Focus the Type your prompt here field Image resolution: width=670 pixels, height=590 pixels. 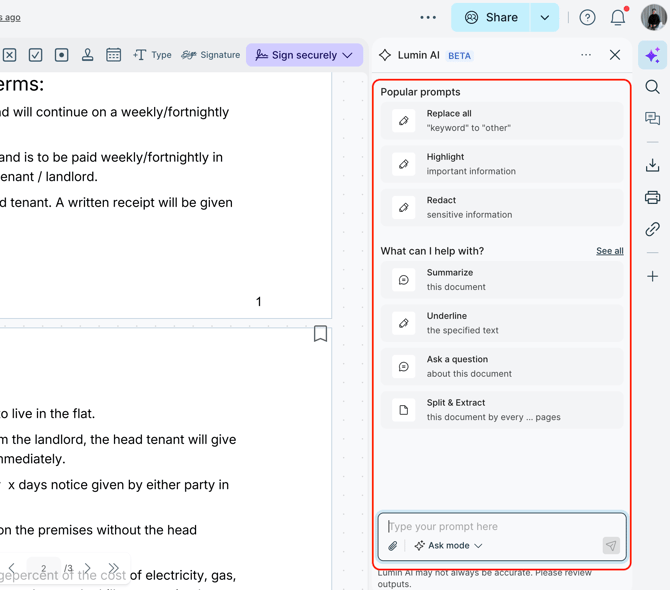[x=502, y=526]
